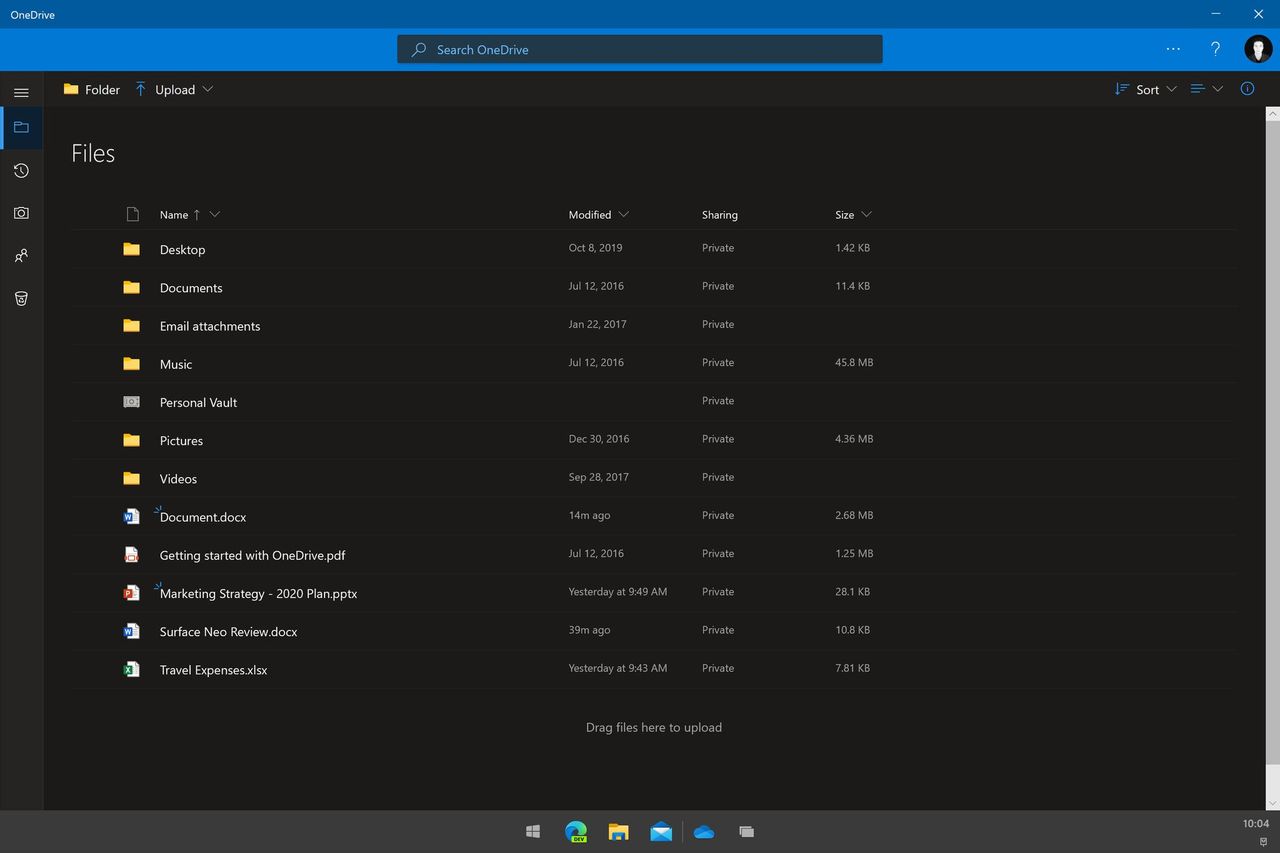
Task: Open File Explorer from the taskbar
Action: pos(619,831)
